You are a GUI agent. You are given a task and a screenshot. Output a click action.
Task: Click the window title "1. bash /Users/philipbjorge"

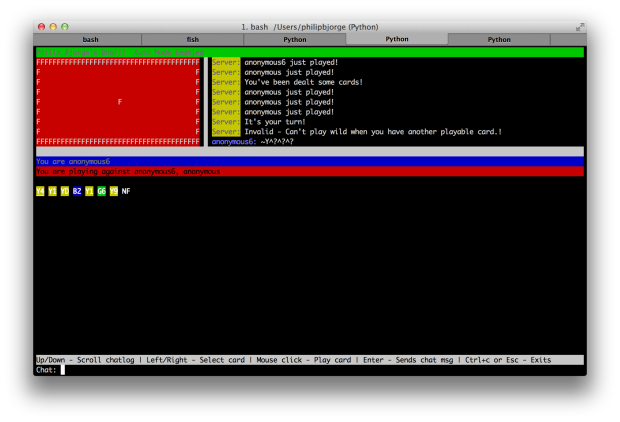(310, 27)
